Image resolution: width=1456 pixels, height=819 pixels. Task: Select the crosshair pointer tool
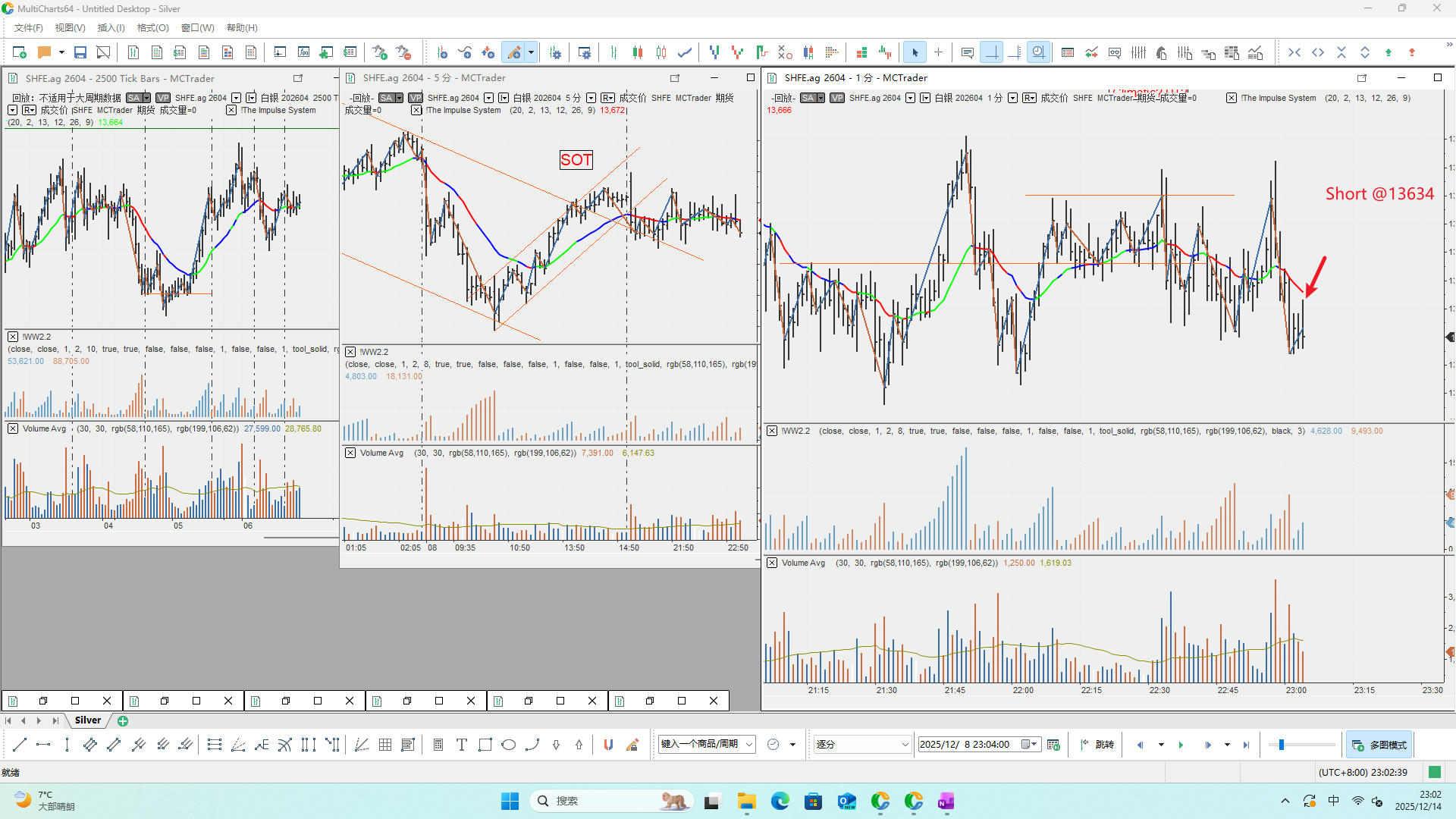coord(938,52)
